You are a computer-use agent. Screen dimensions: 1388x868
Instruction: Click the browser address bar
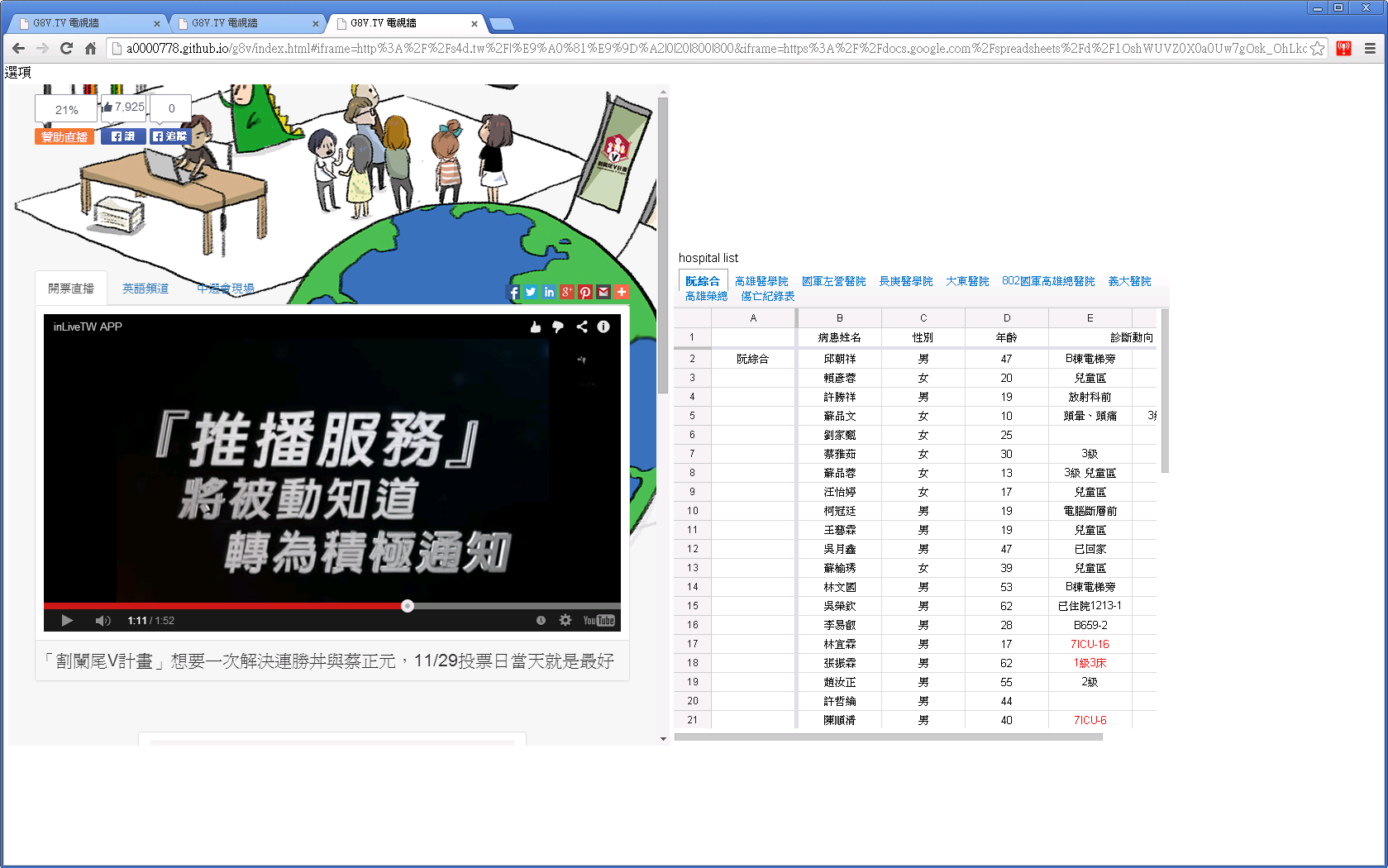[711, 48]
